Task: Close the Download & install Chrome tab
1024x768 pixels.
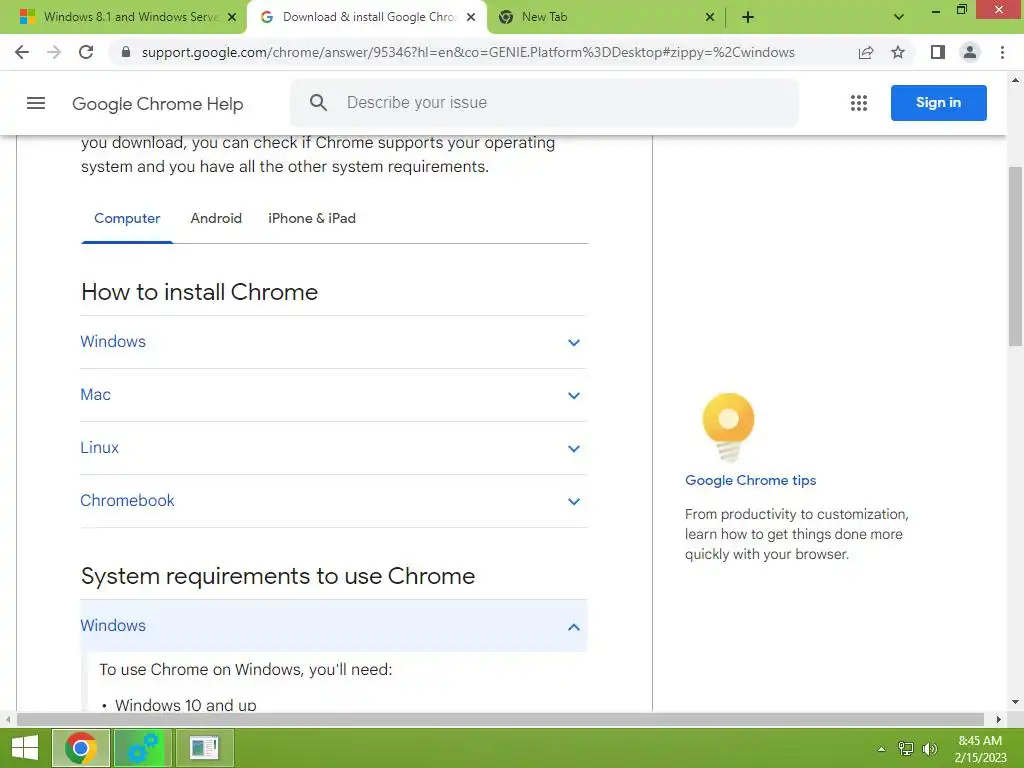Action: pos(471,17)
